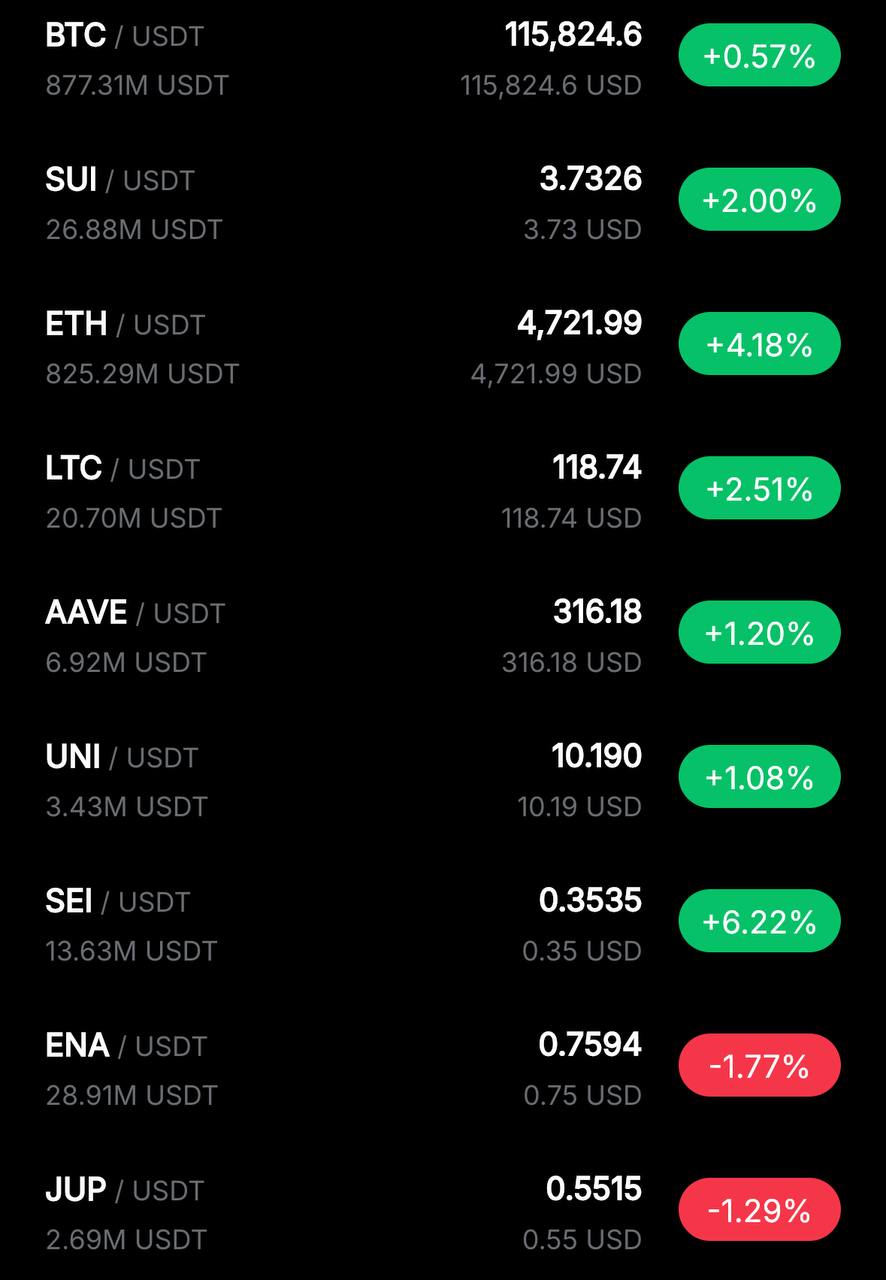
Task: Select the UNI / USDT pair
Action: pyautogui.click(x=443, y=779)
